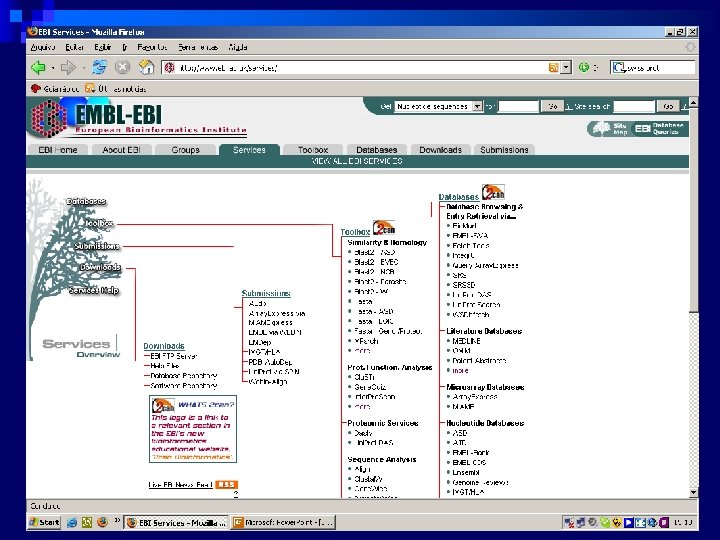Click Databases label on the tree graphic
Screen dimensions: 720x540
tap(86, 201)
